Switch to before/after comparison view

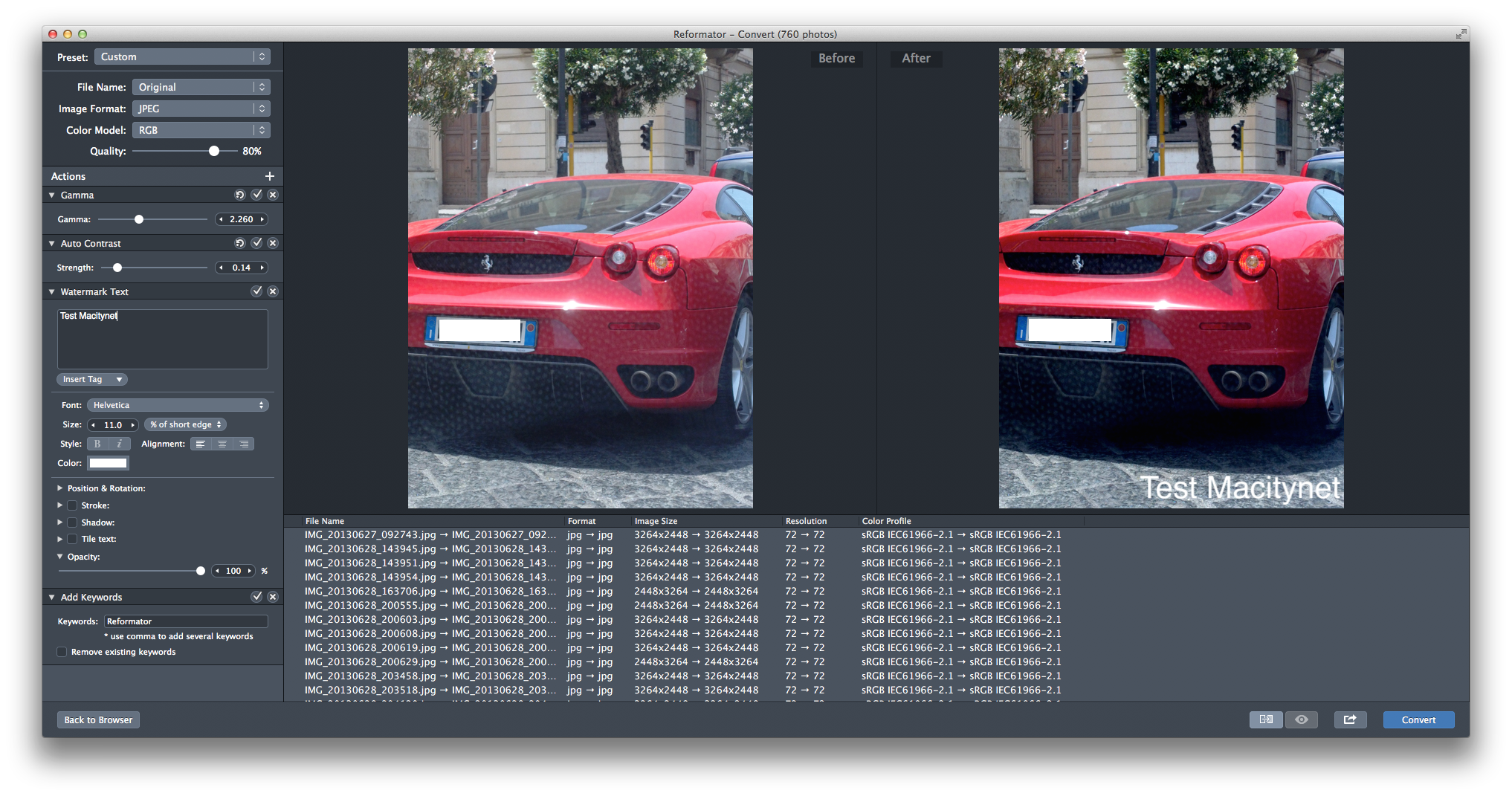(1266, 719)
